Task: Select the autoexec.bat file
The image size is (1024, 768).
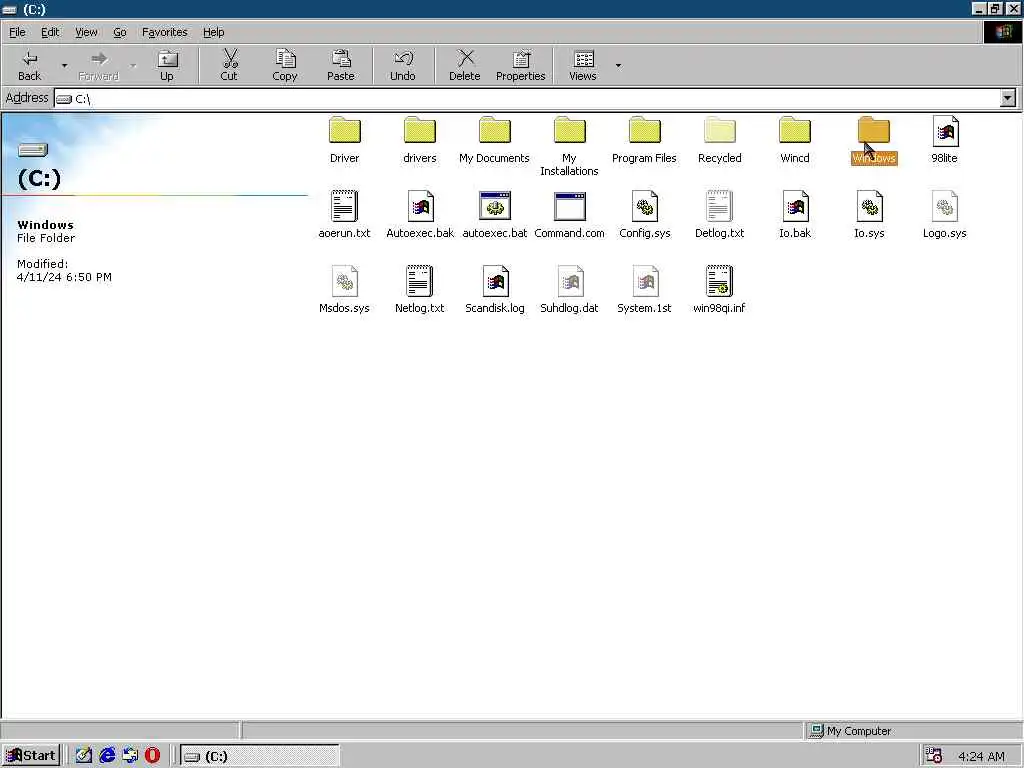Action: [x=494, y=216]
